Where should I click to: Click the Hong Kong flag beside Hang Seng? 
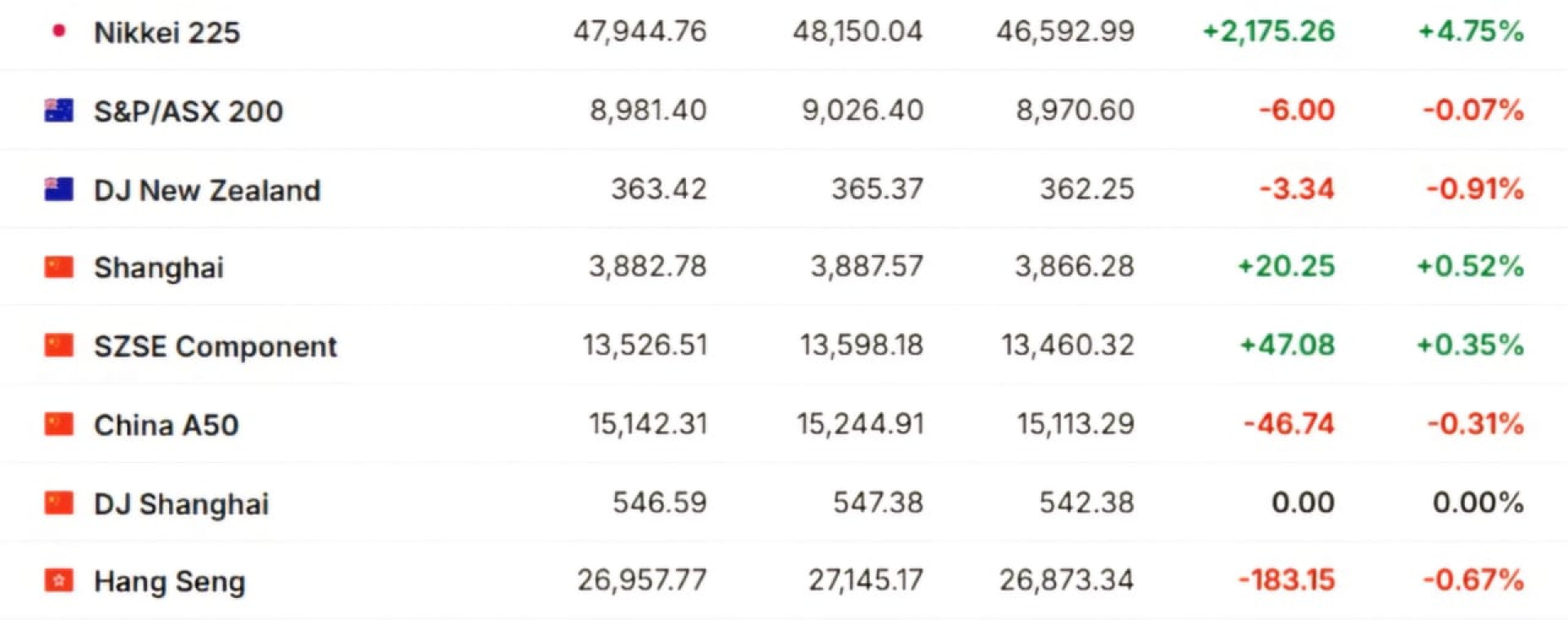59,581
